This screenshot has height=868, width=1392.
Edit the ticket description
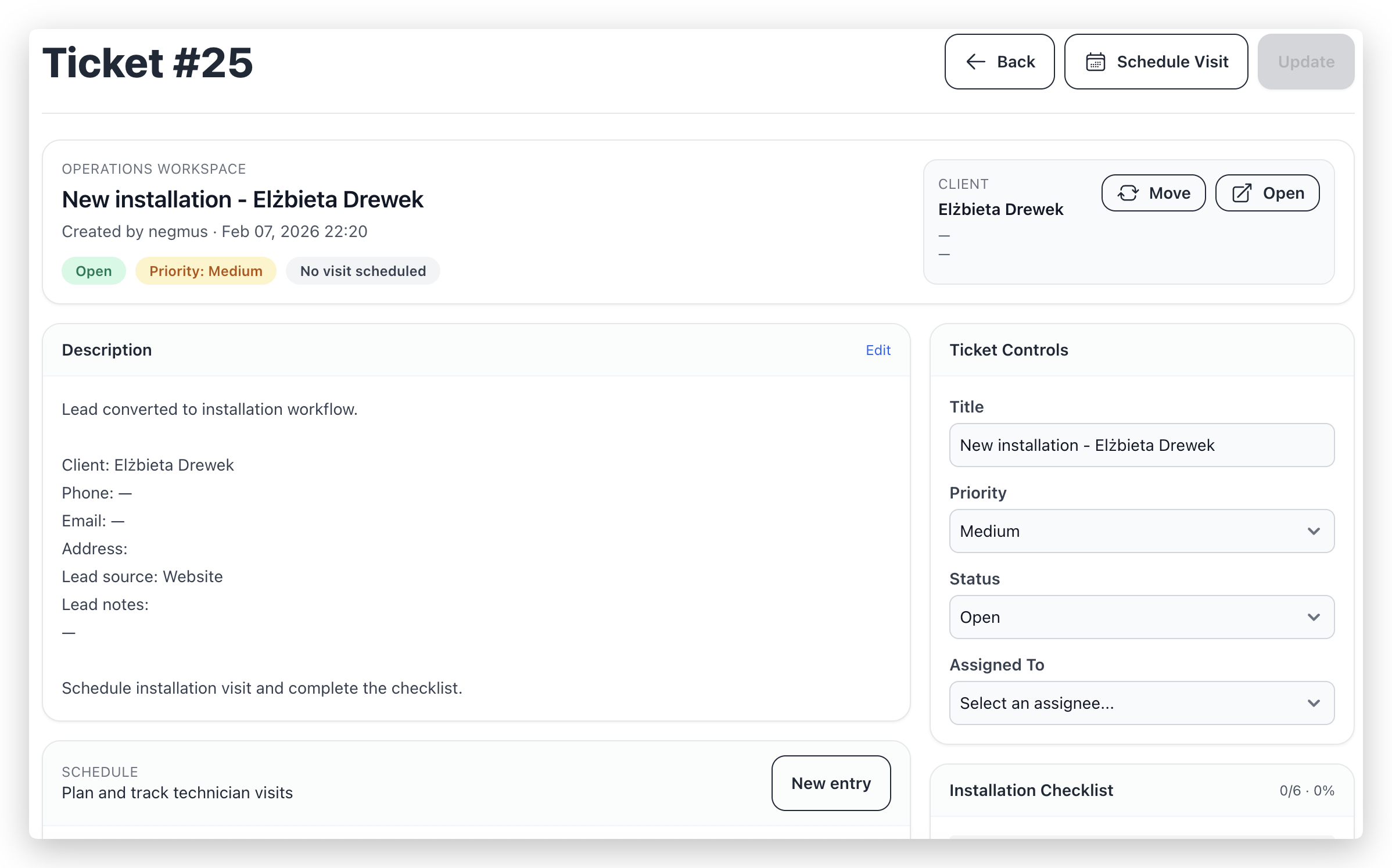click(877, 350)
